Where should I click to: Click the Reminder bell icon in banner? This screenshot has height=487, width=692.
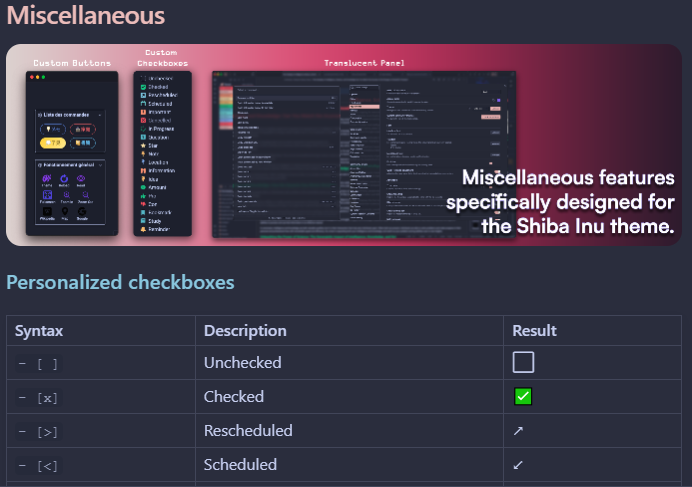[143, 229]
